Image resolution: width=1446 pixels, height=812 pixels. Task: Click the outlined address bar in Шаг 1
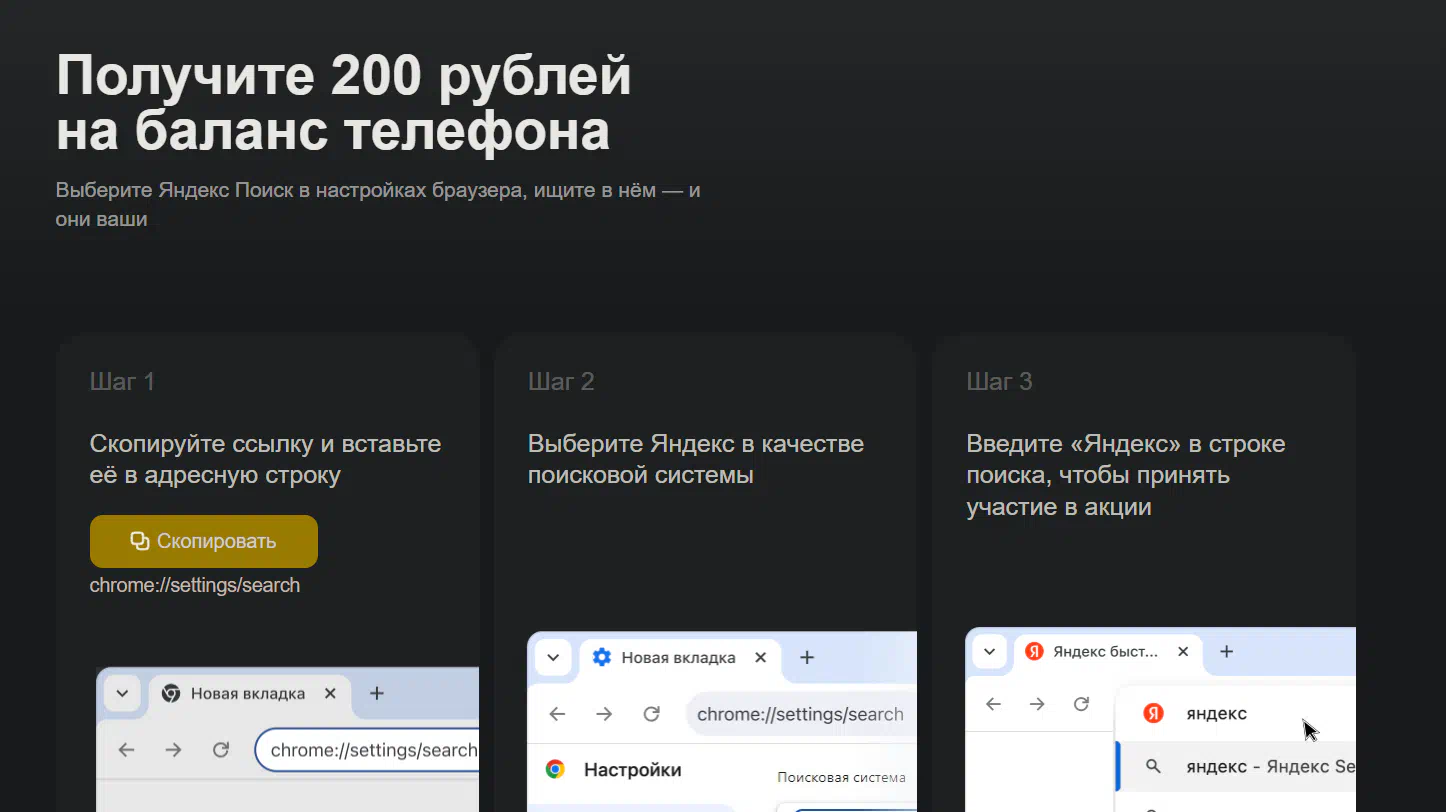coord(367,750)
